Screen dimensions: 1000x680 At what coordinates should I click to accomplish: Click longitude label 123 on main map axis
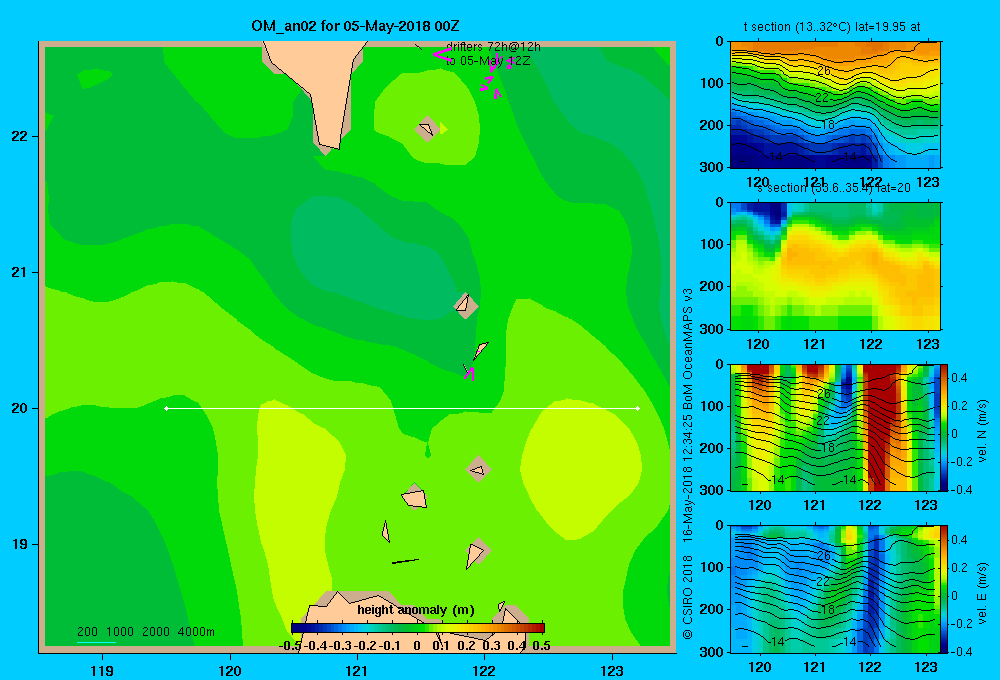612,670
